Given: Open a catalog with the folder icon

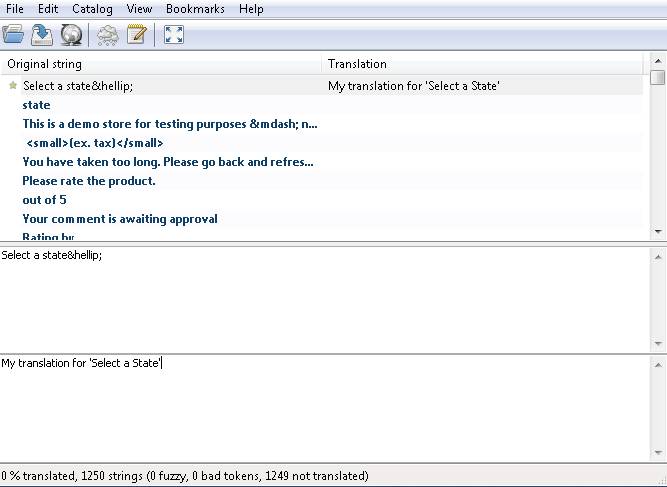Looking at the screenshot, I should (13, 34).
